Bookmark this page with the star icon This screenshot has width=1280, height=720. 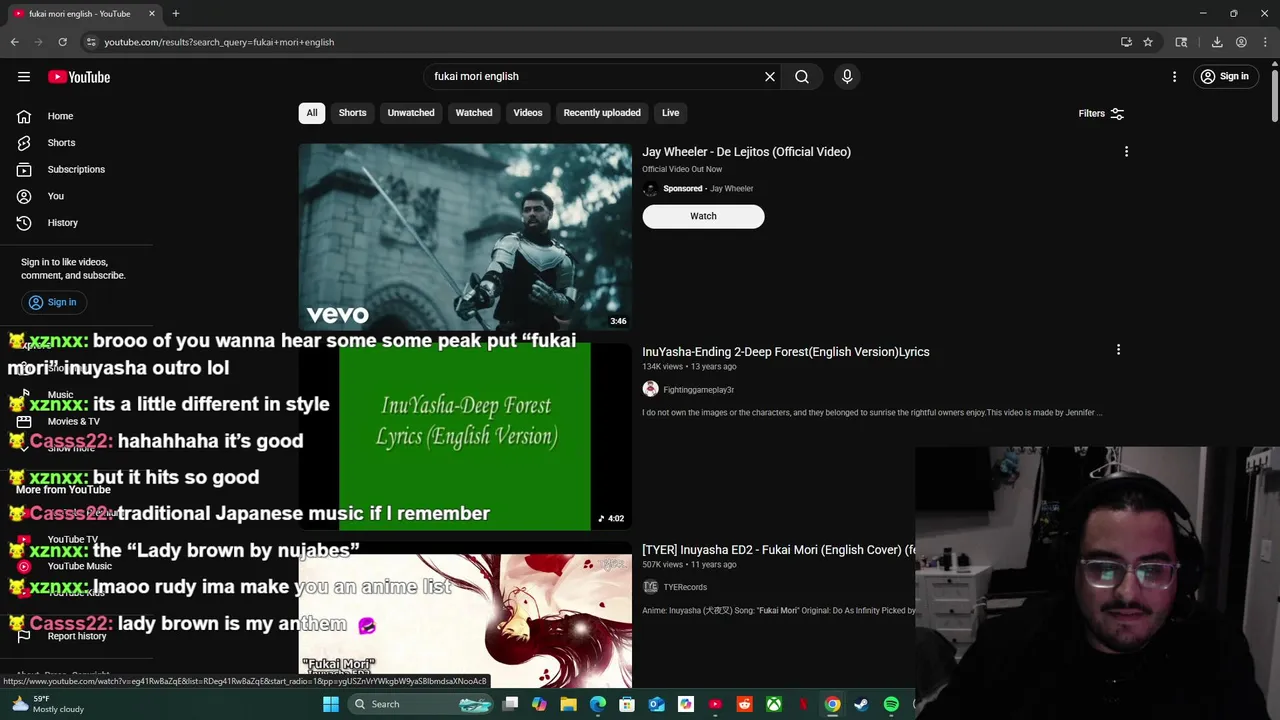[x=1148, y=42]
